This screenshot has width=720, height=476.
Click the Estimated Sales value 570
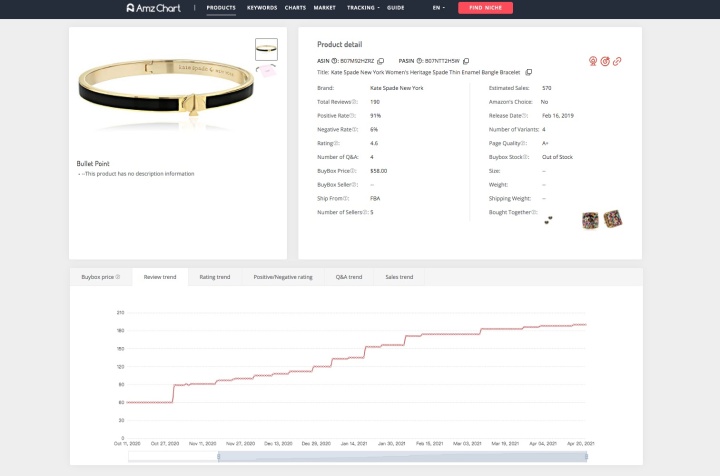pyautogui.click(x=546, y=88)
